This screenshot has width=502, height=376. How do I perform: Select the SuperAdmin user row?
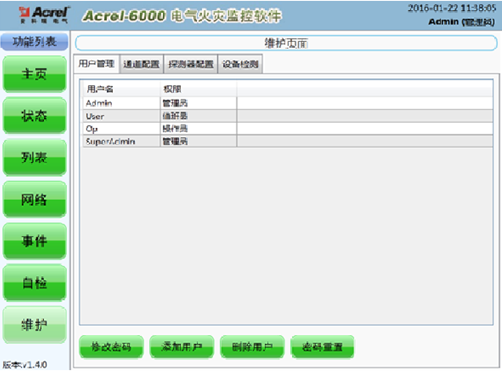[288, 141]
